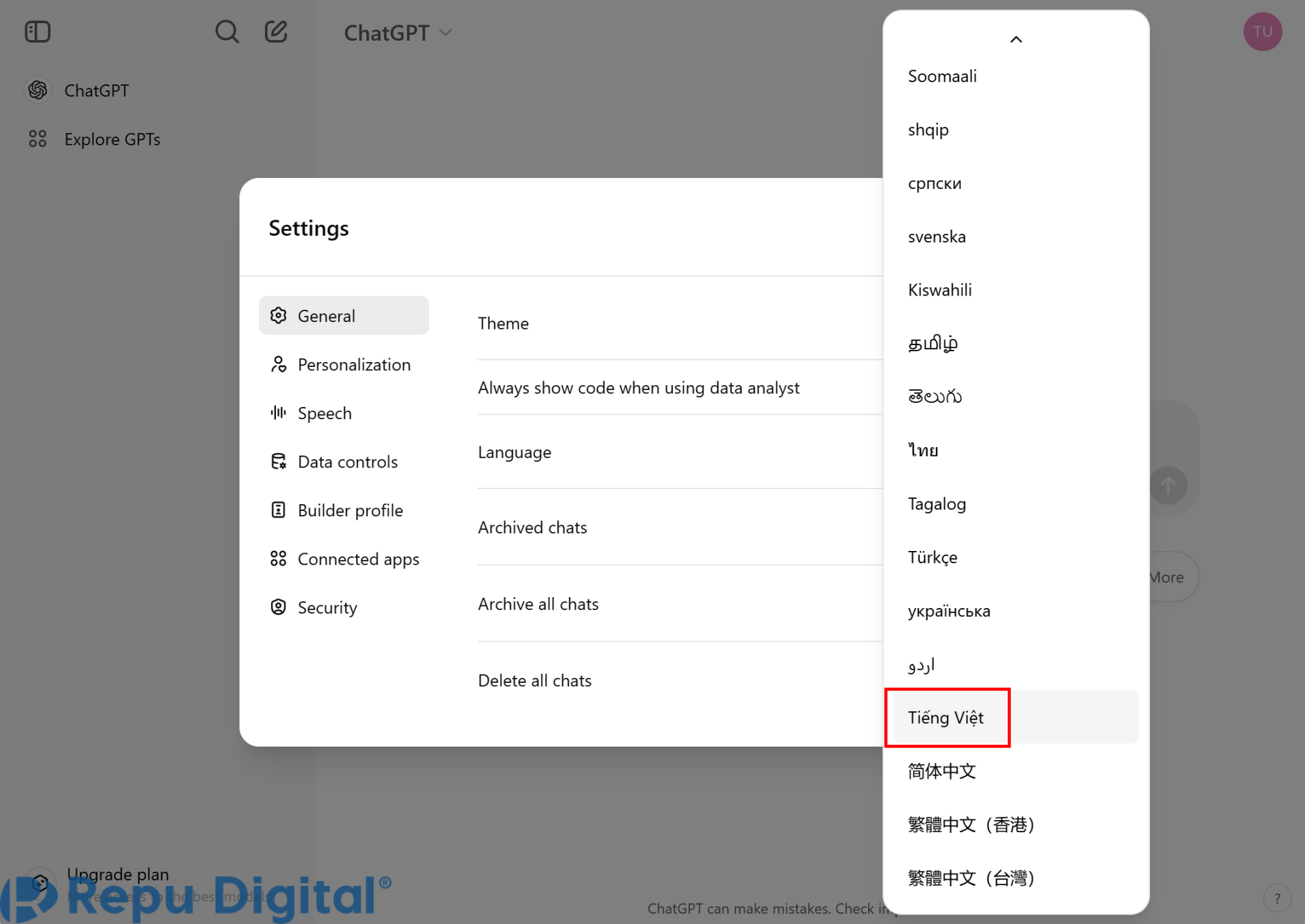Select 繁體中文 (台灣) language
Screen dimensions: 1305x924
pyautogui.click(x=1016, y=878)
